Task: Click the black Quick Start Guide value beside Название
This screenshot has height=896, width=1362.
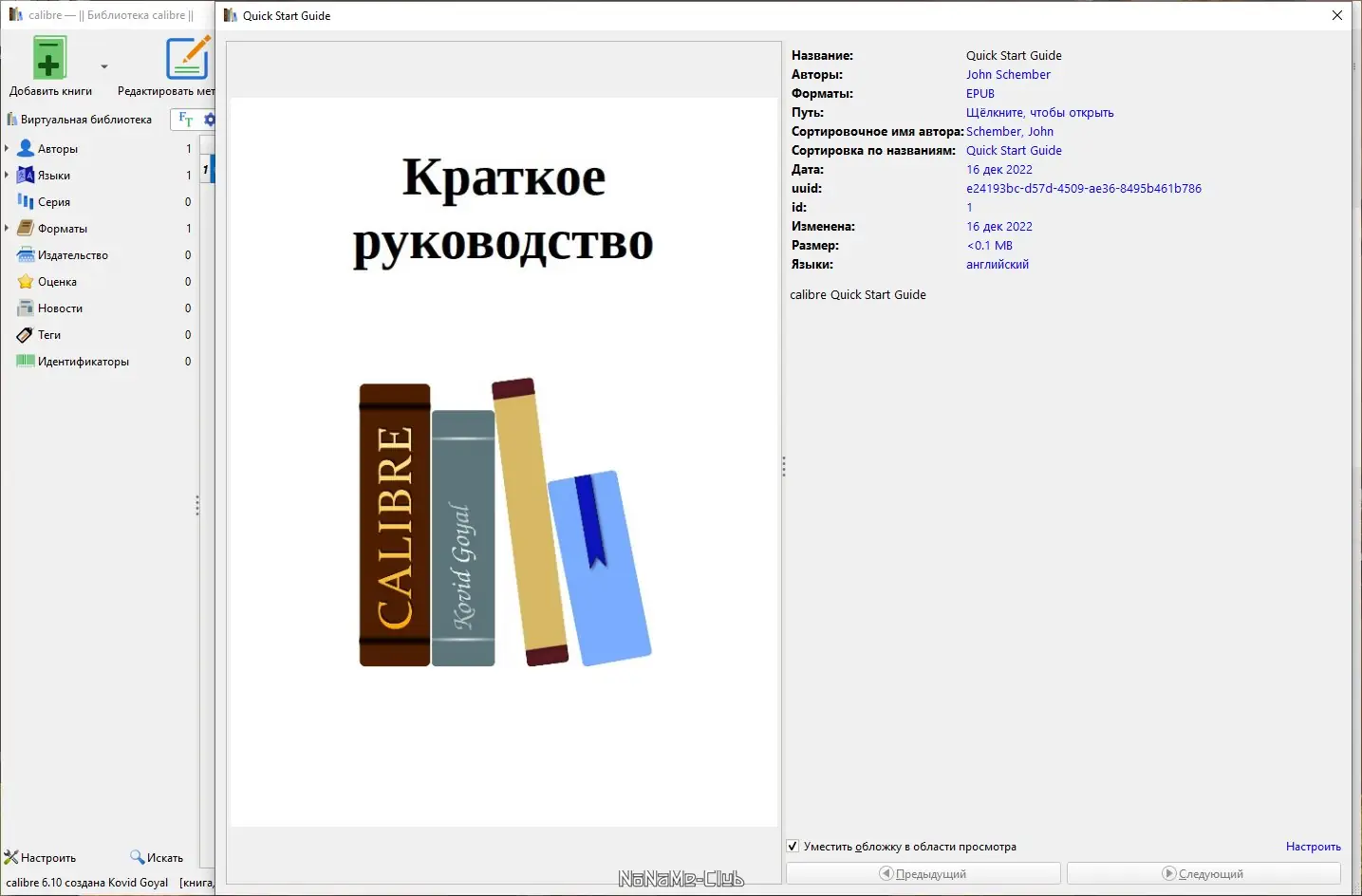Action: click(x=1014, y=55)
